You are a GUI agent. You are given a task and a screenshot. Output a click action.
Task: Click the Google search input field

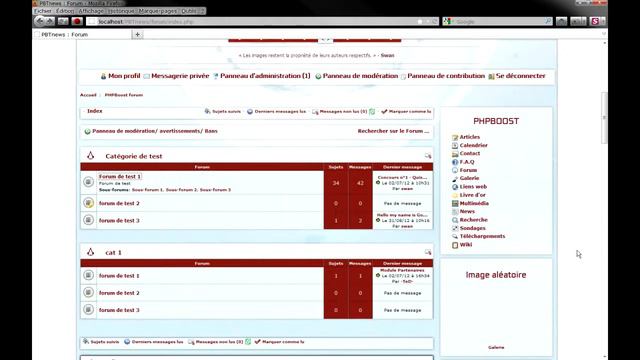point(498,21)
